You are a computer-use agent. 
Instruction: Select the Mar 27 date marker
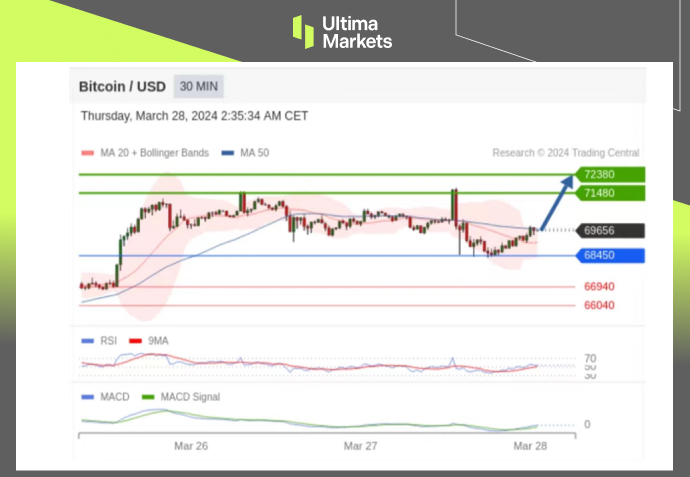[360, 445]
